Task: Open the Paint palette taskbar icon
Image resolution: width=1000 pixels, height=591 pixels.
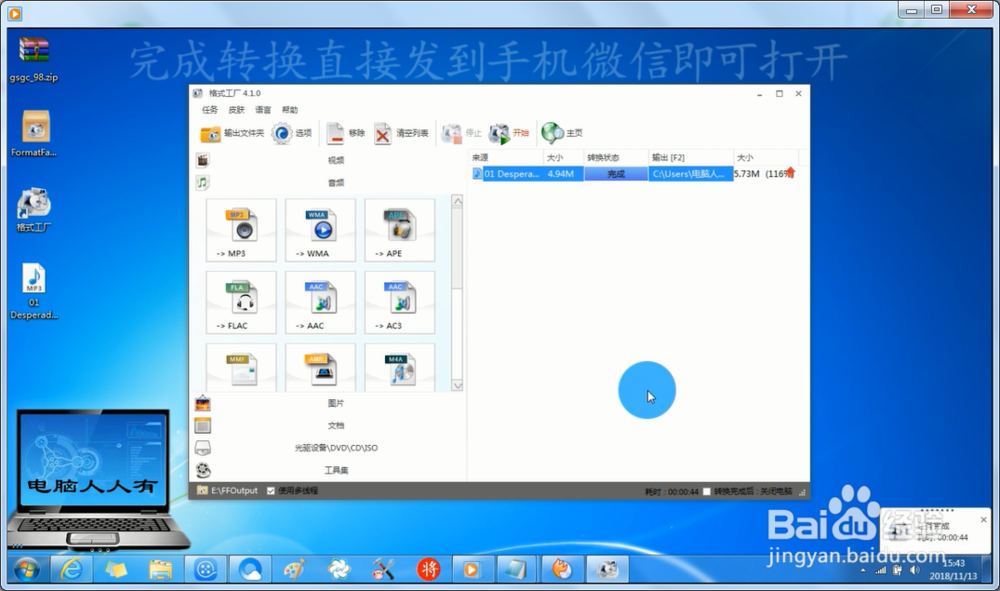Action: (x=294, y=569)
